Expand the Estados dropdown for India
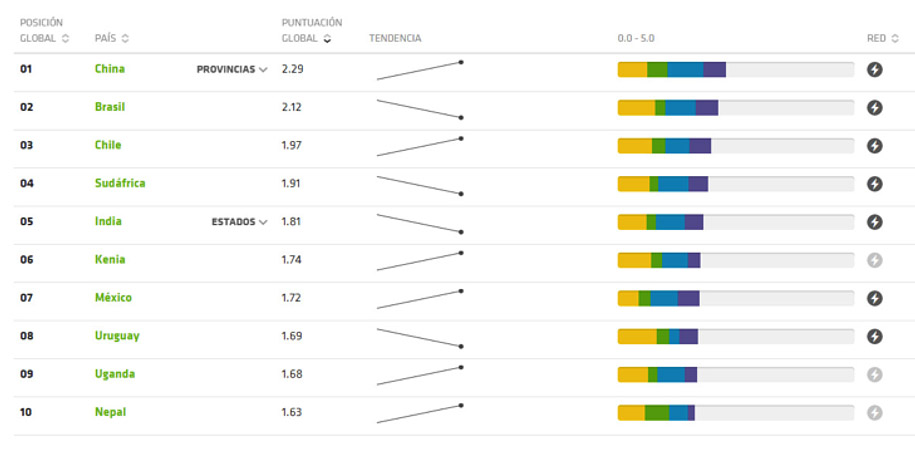Image resolution: width=915 pixels, height=474 pixels. pos(239,222)
